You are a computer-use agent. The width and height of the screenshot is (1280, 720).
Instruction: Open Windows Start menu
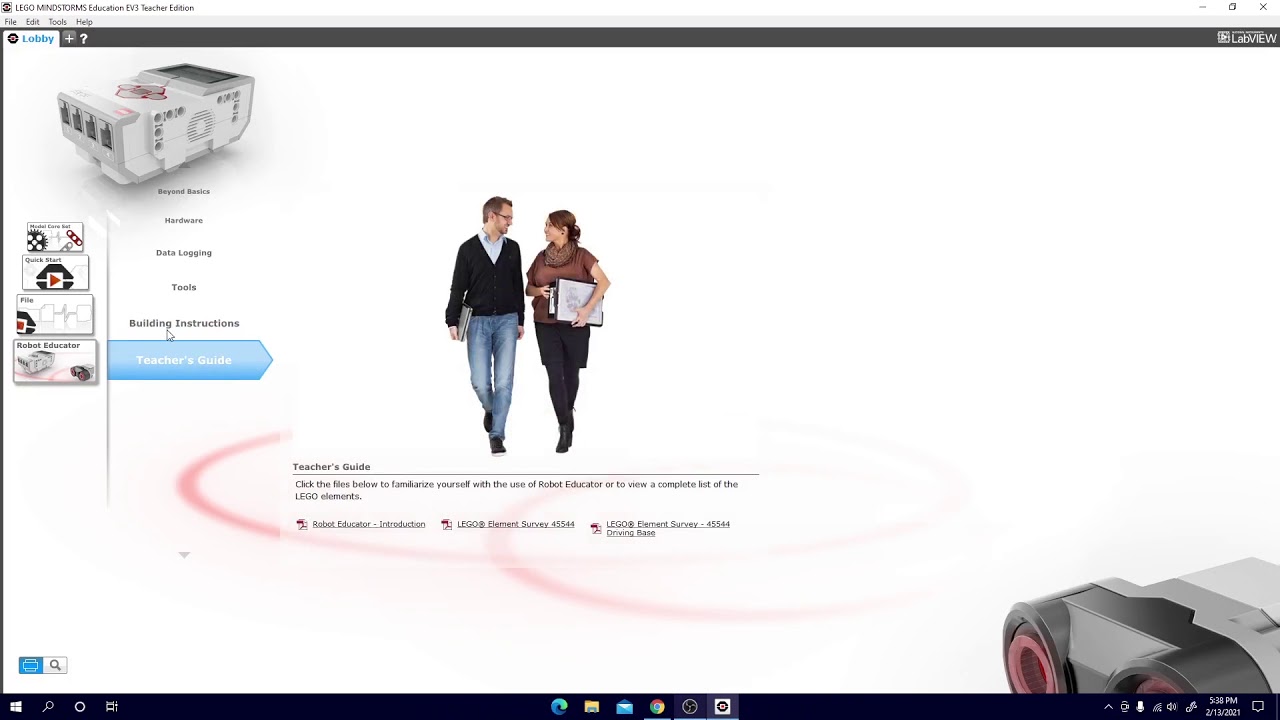pyautogui.click(x=16, y=707)
